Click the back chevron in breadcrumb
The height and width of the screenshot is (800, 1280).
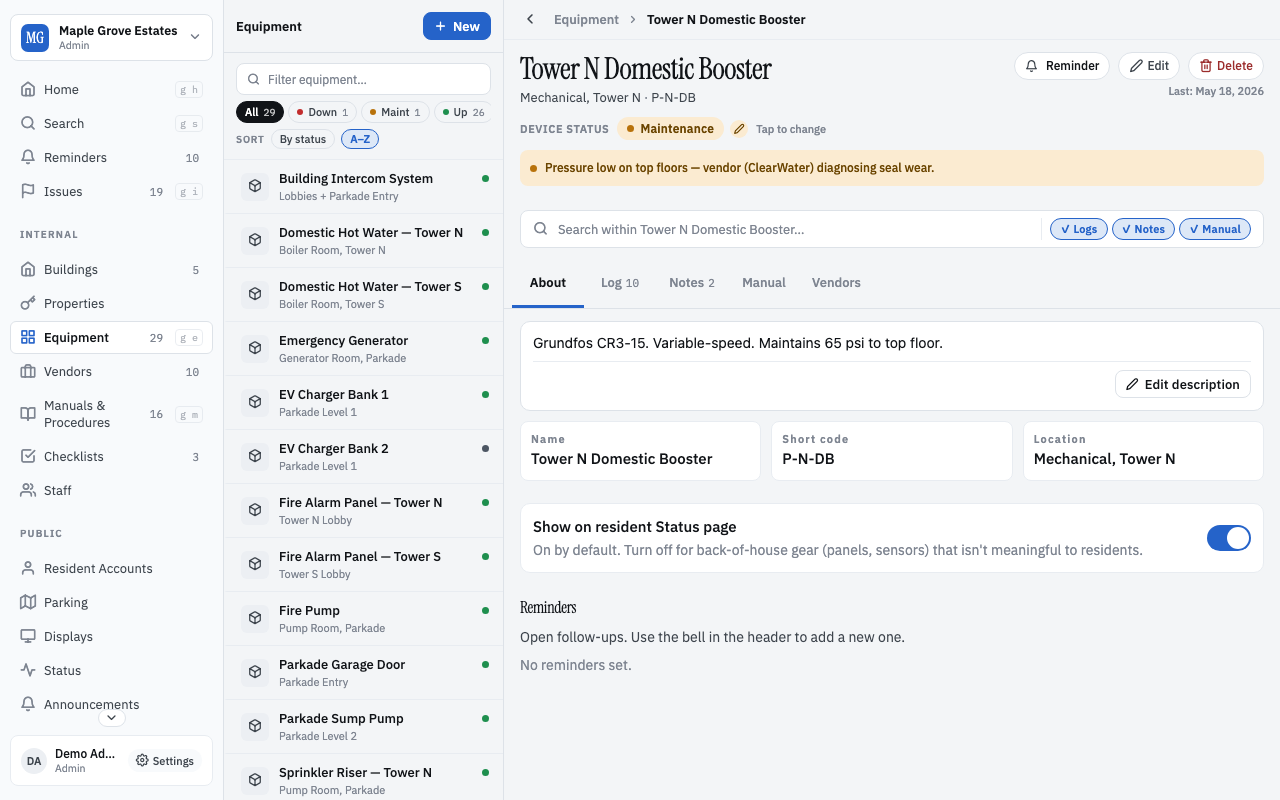[x=530, y=19]
